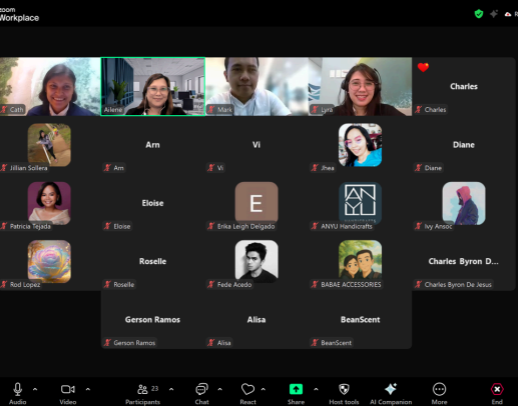Image resolution: width=518 pixels, height=406 pixels.
Task: Click Erika Leigh Delgado's avatar tile
Action: [256, 203]
